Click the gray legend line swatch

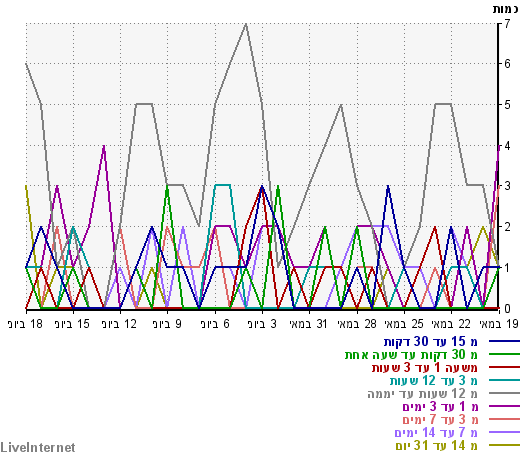504,393
